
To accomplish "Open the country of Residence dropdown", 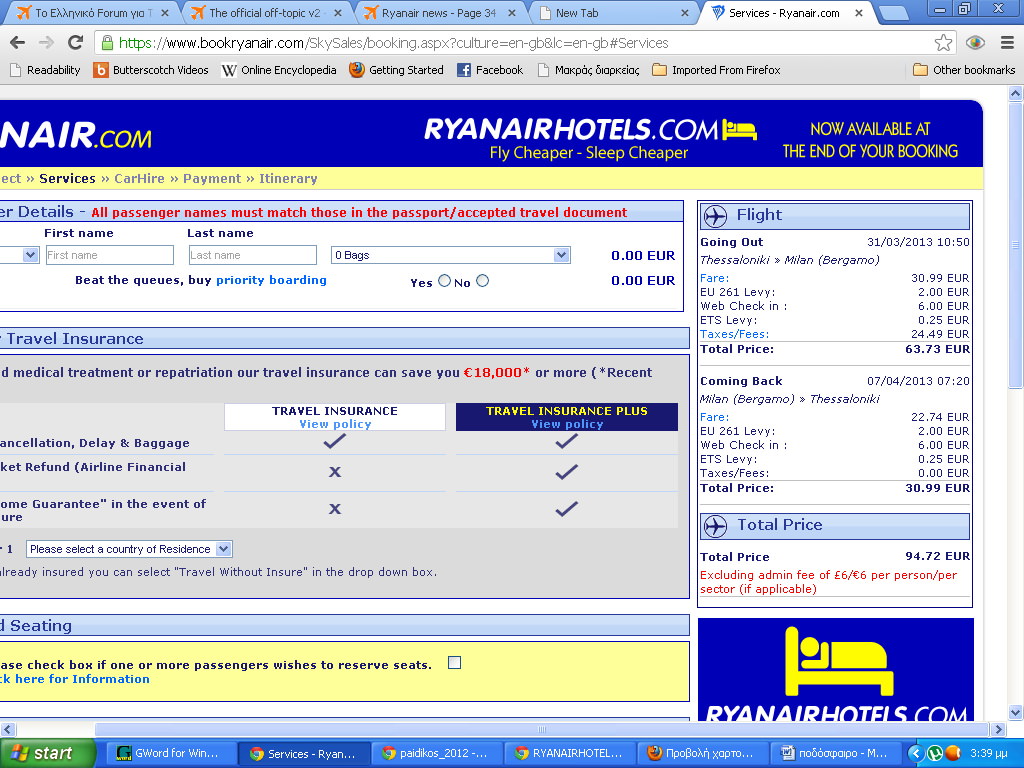I will 129,549.
